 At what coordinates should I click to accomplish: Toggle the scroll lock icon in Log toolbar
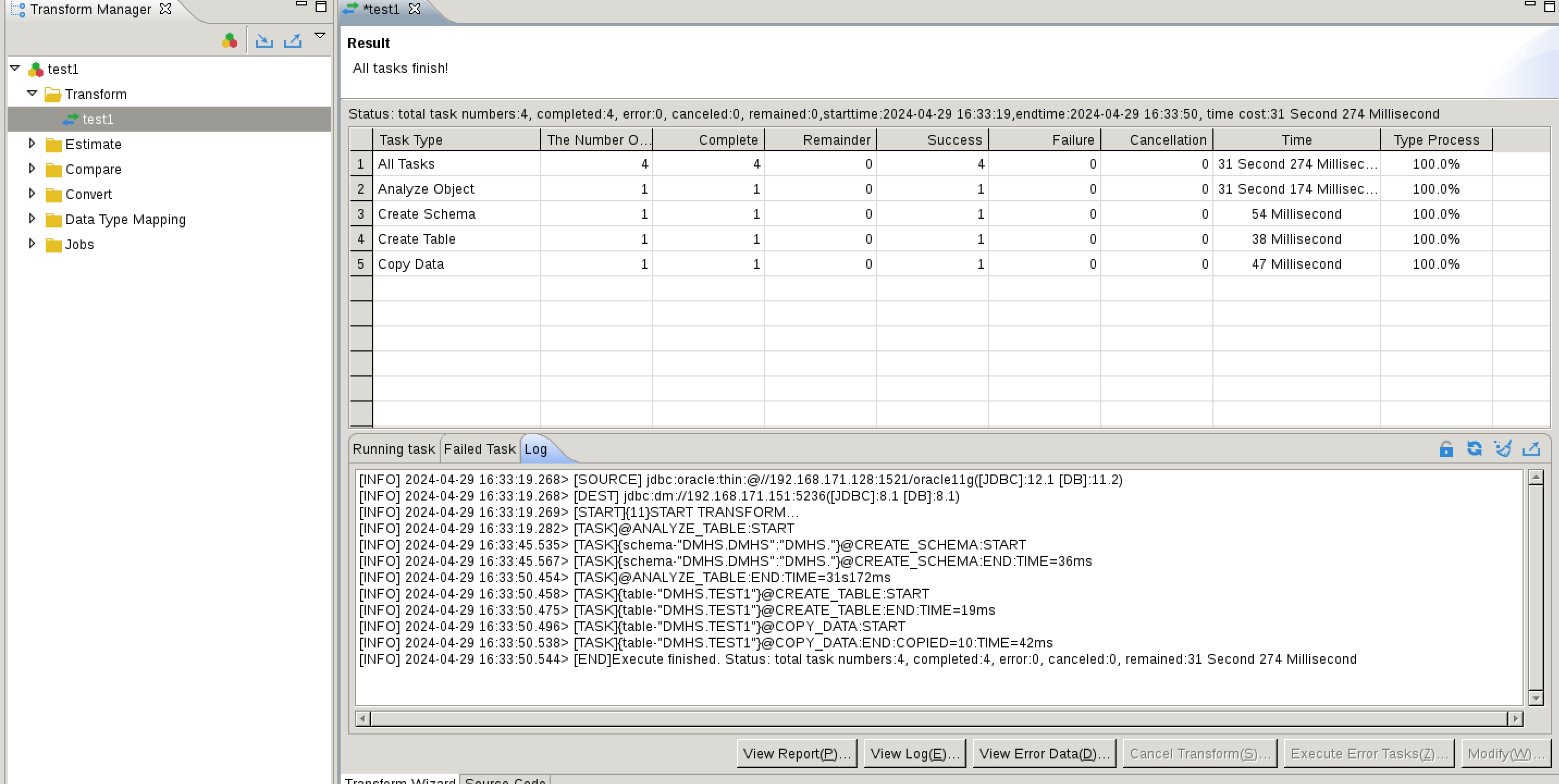tap(1446, 449)
